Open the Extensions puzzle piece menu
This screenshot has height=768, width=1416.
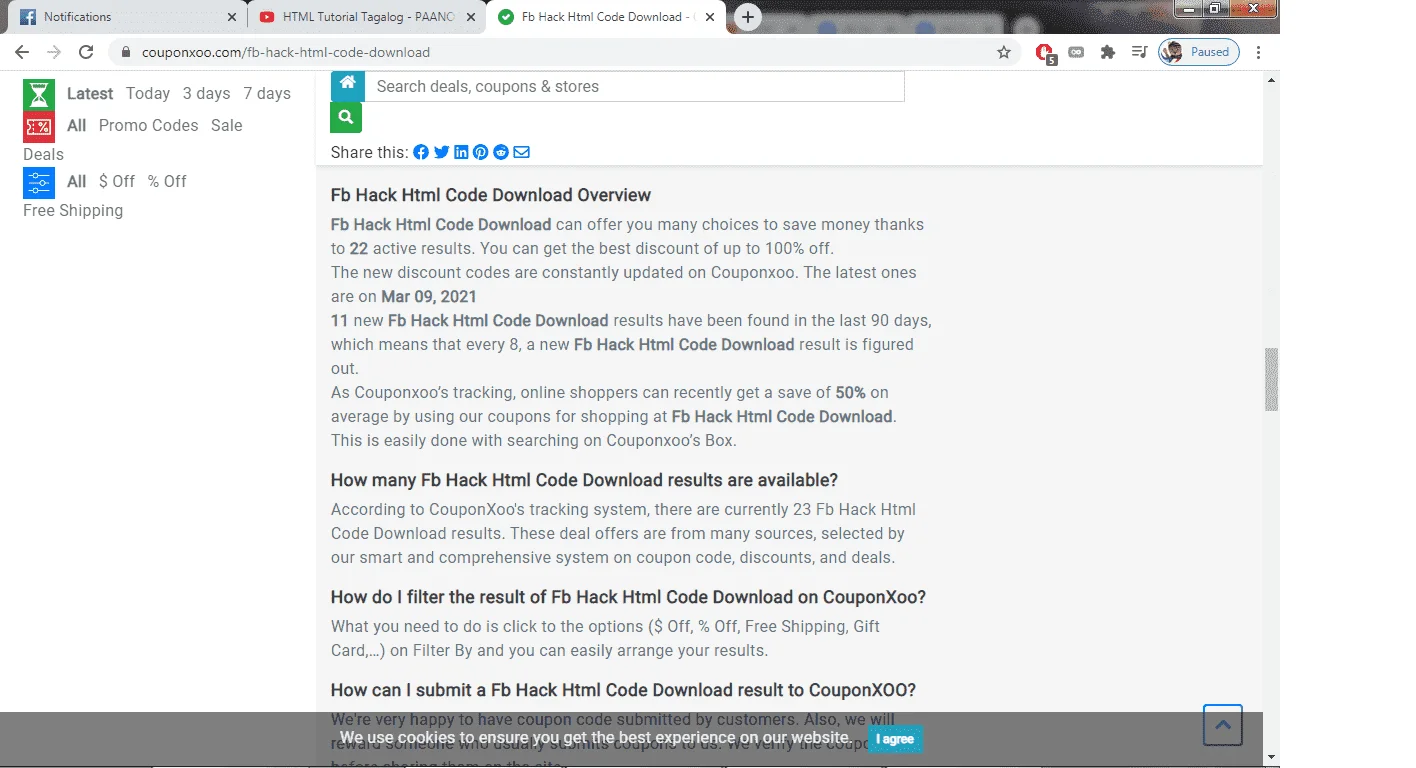[1108, 52]
